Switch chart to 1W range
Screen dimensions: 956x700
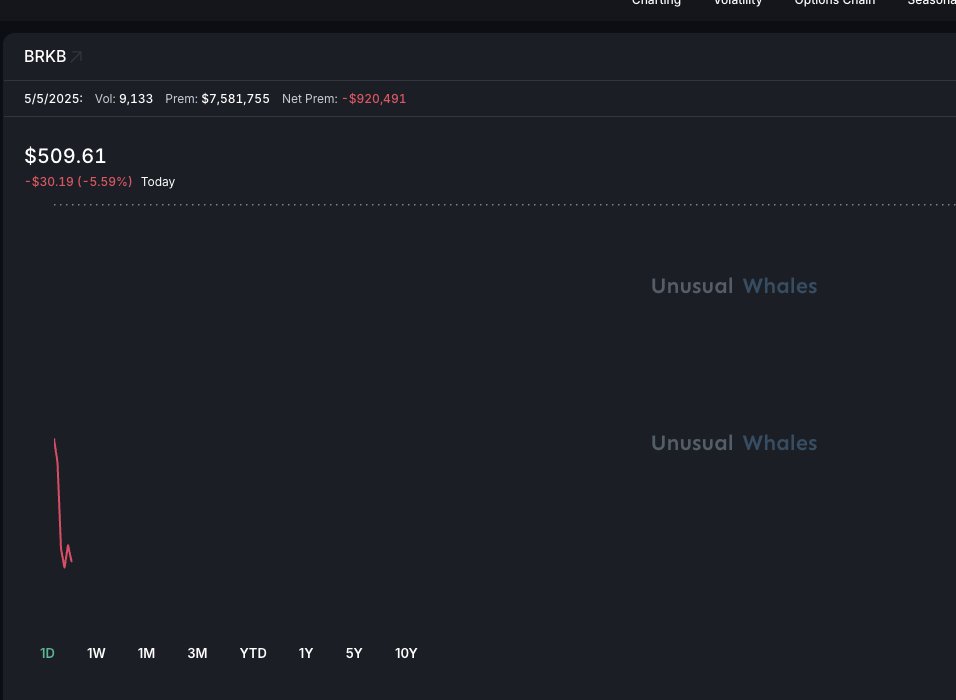[96, 653]
